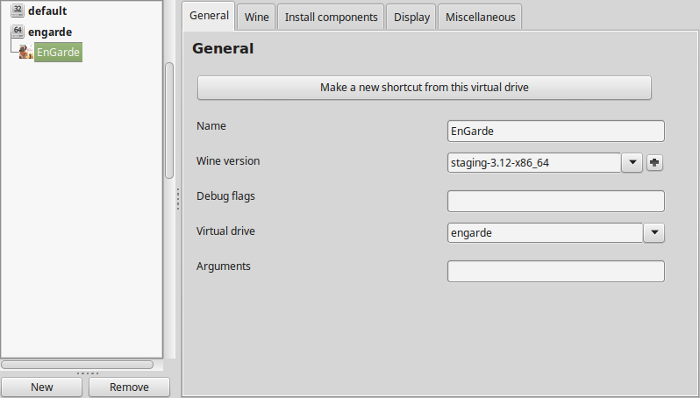Click the Remove button
This screenshot has width=700, height=398.
(x=129, y=387)
